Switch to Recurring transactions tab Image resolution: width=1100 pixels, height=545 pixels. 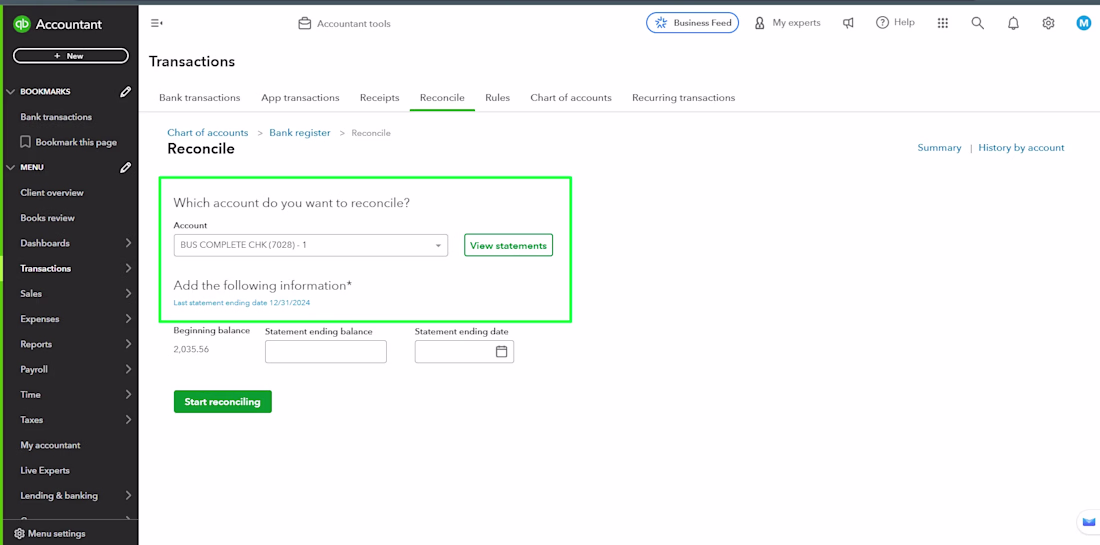coord(683,97)
